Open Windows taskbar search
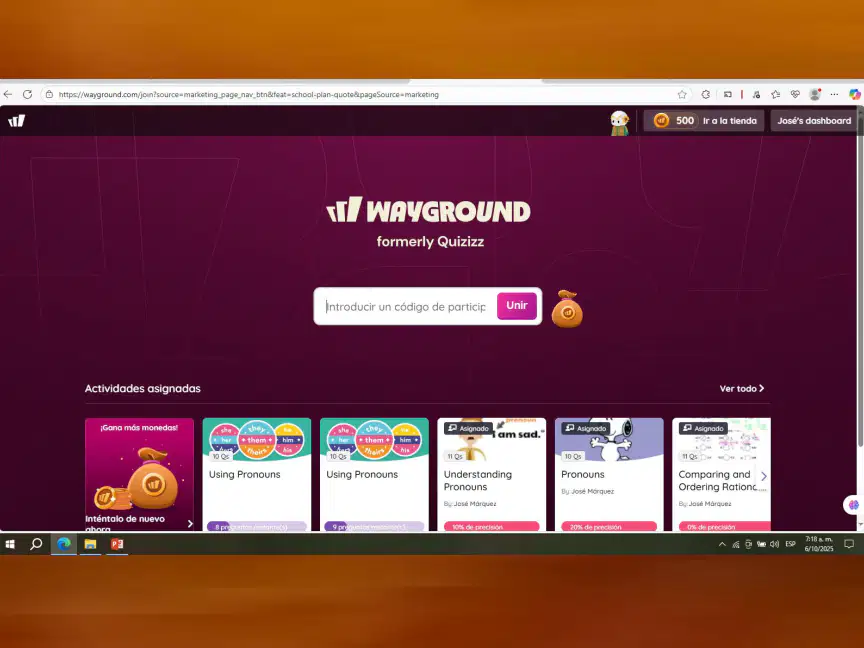Image resolution: width=864 pixels, height=648 pixels. 36,544
